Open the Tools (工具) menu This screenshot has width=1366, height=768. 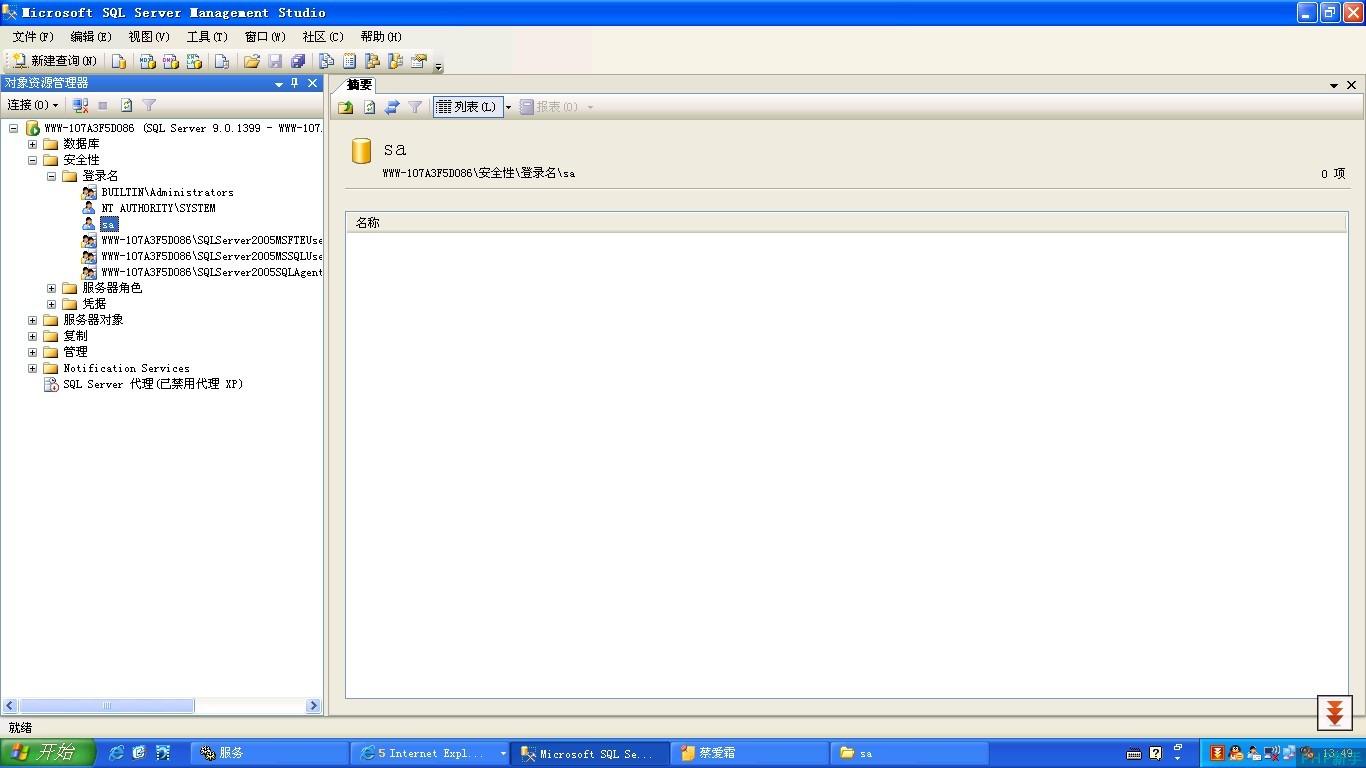click(x=207, y=37)
